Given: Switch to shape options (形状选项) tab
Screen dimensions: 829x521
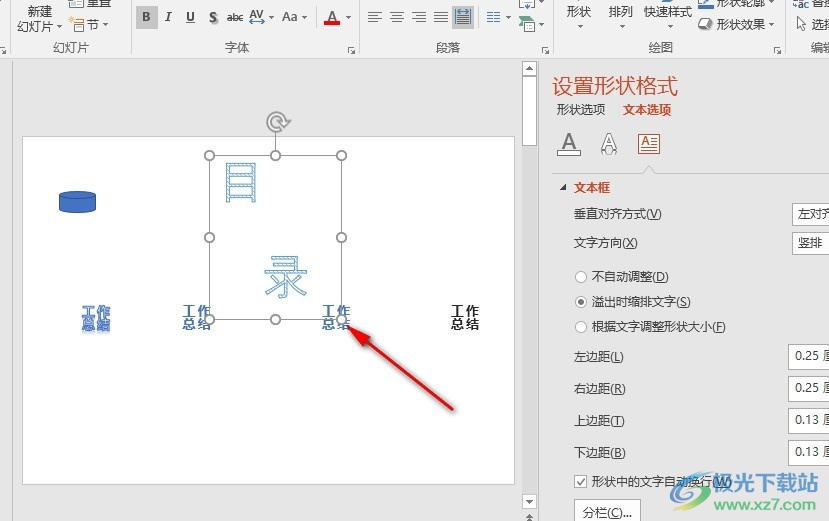Looking at the screenshot, I should tap(581, 109).
